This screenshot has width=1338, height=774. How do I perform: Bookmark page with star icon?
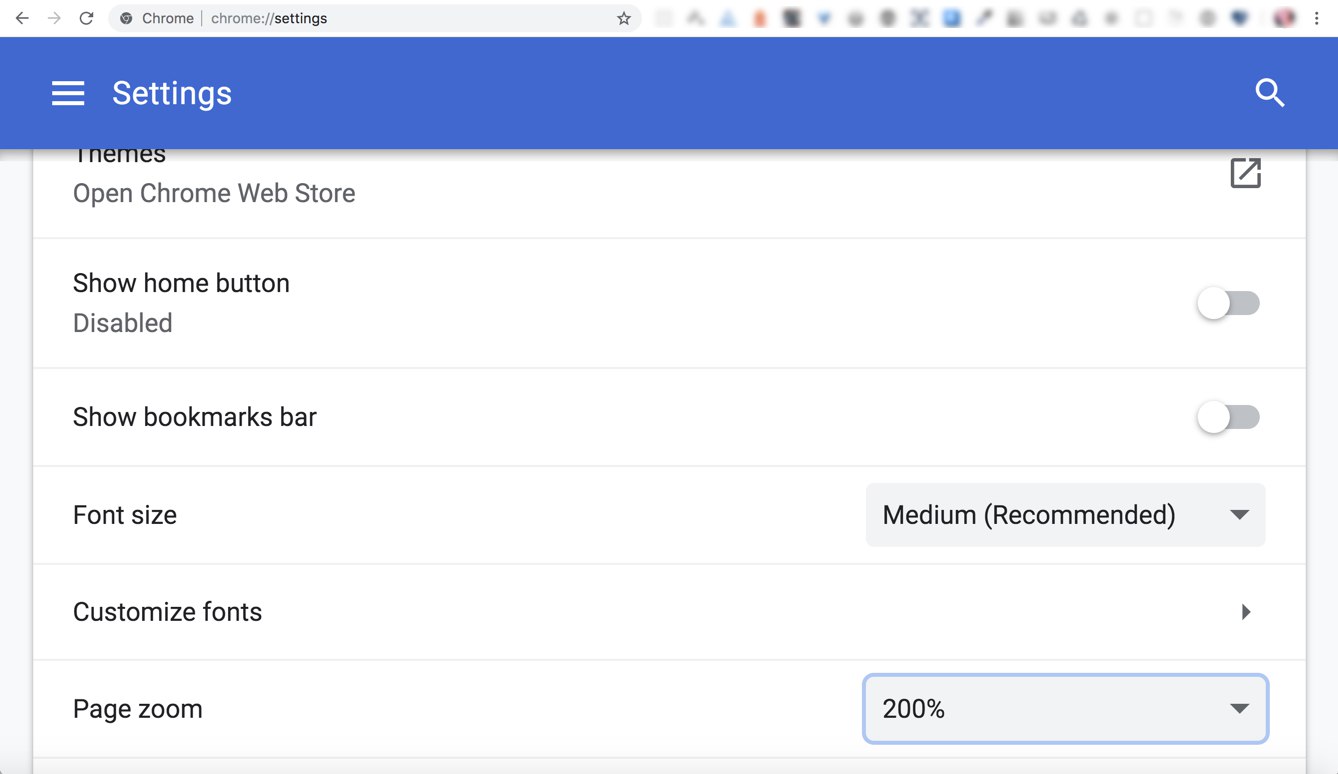coord(624,18)
